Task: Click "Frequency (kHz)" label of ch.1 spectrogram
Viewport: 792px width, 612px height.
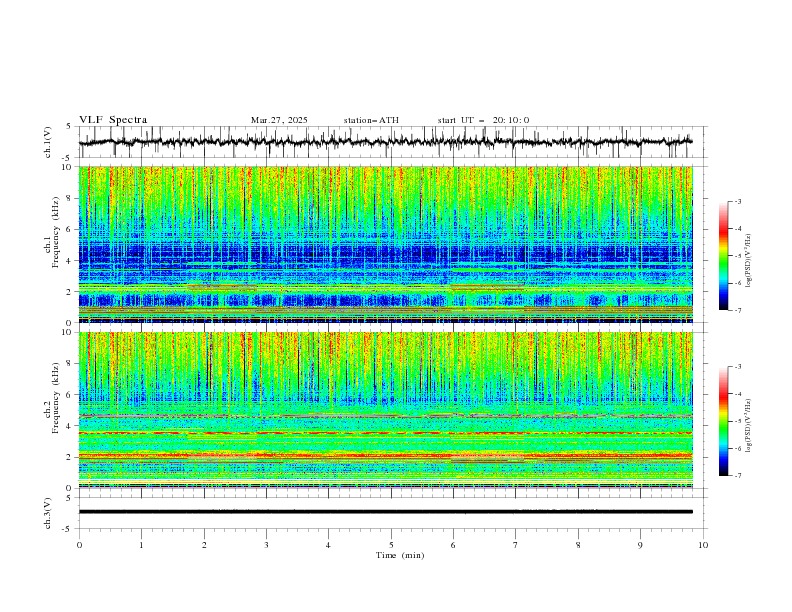Action: (x=57, y=233)
